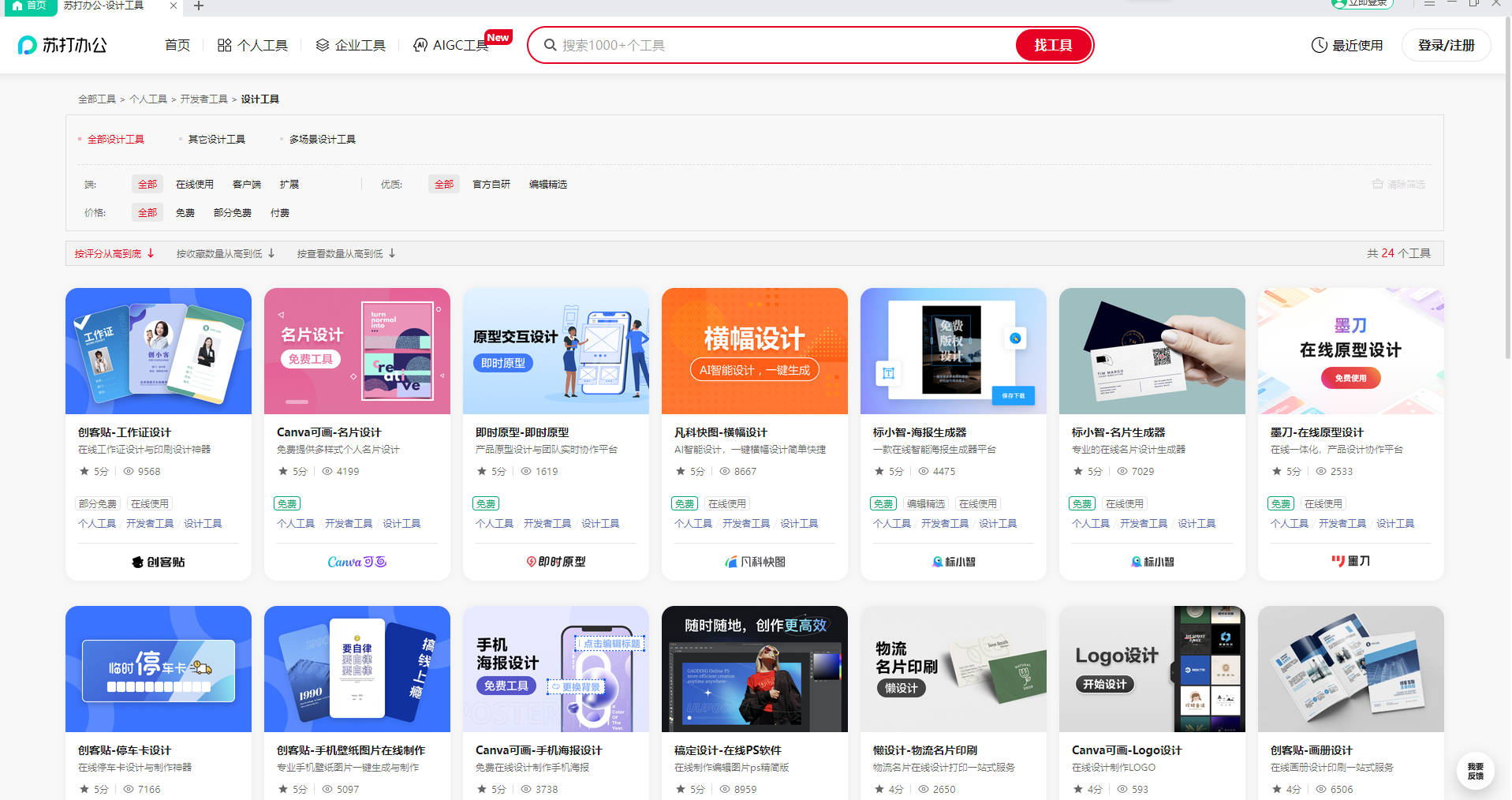Image resolution: width=1512 pixels, height=800 pixels.
Task: Select 全部 in the 优质 filter
Action: tap(444, 184)
